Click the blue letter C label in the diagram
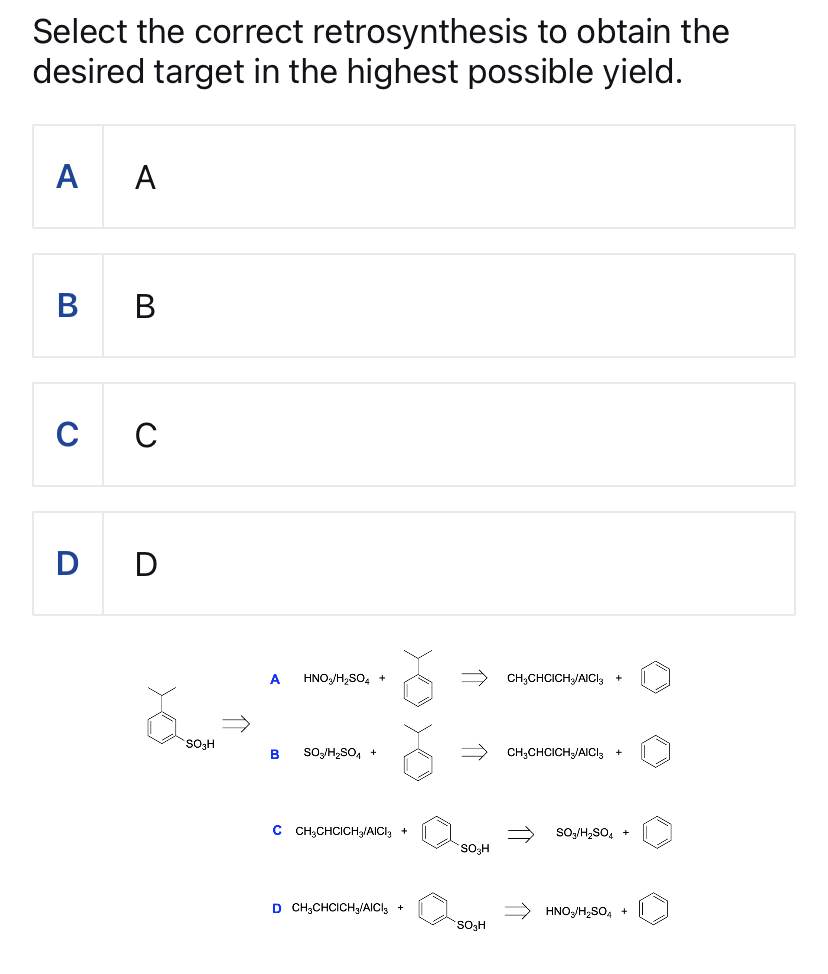The image size is (828, 974). [x=276, y=830]
